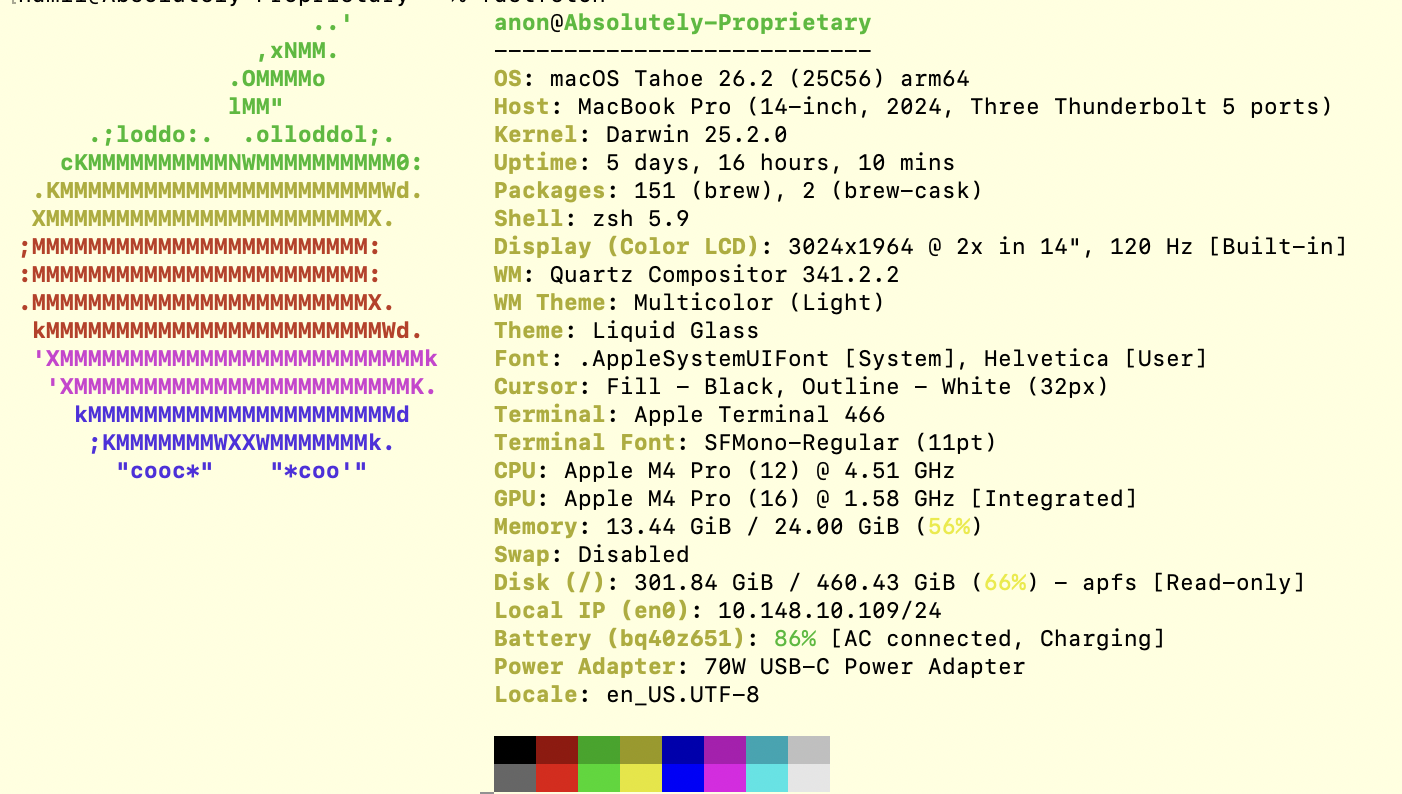
Task: Select the green '86%' battery percentage
Action: 795,639
